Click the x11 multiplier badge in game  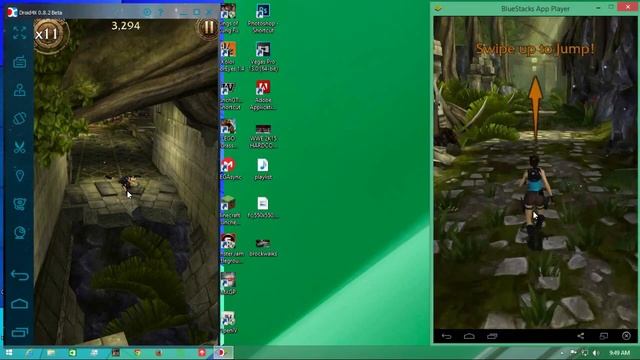click(48, 34)
